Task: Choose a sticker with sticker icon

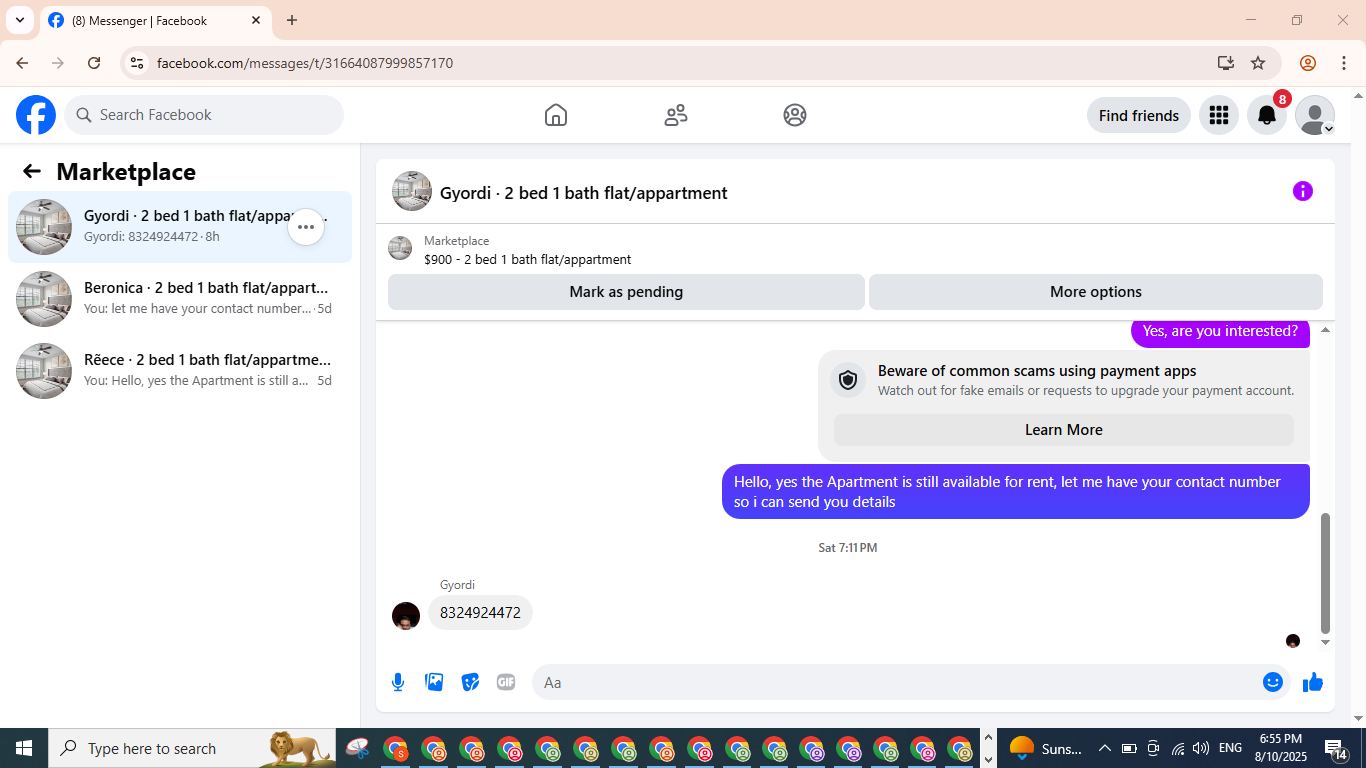Action: pos(470,682)
